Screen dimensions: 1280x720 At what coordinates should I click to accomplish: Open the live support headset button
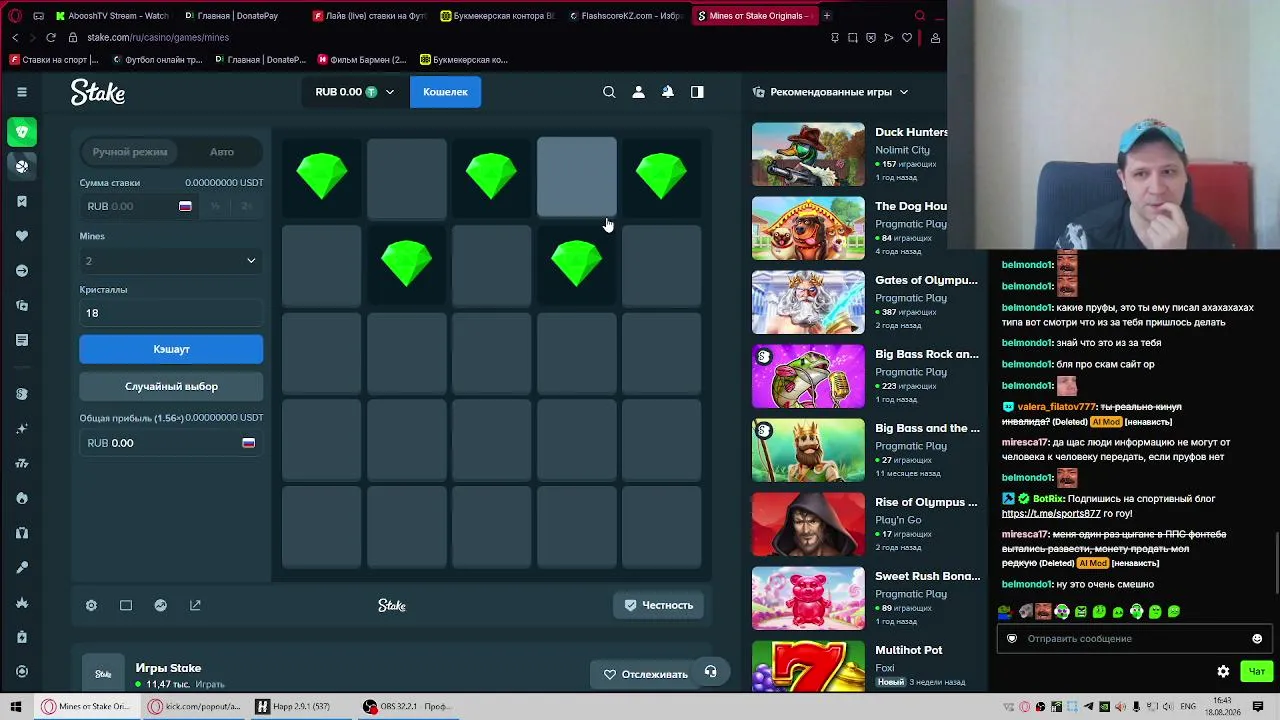point(710,672)
